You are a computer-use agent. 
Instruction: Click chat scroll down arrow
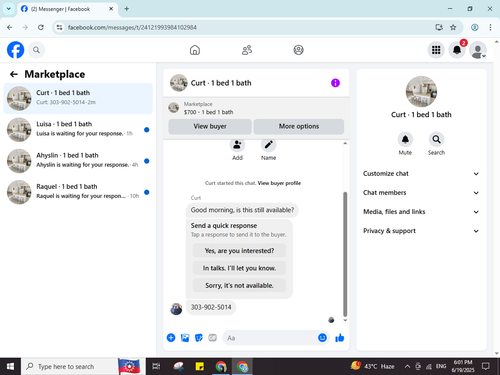345,320
